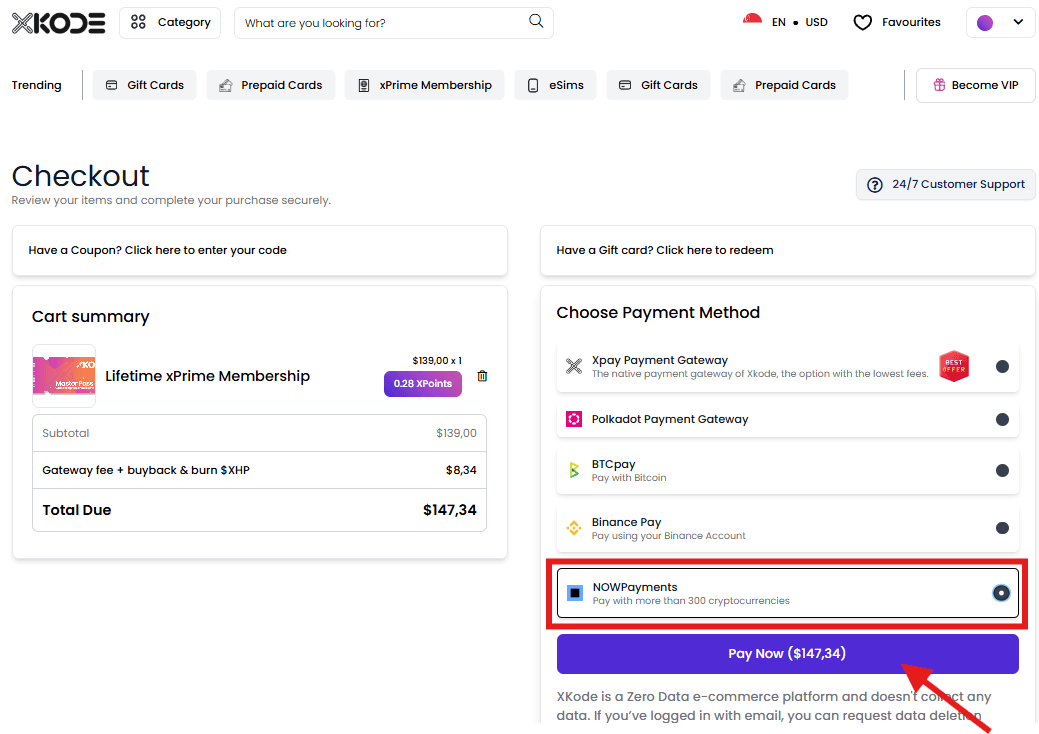Click the Subtotal value $139,00
1039x734 pixels.
[x=456, y=433]
